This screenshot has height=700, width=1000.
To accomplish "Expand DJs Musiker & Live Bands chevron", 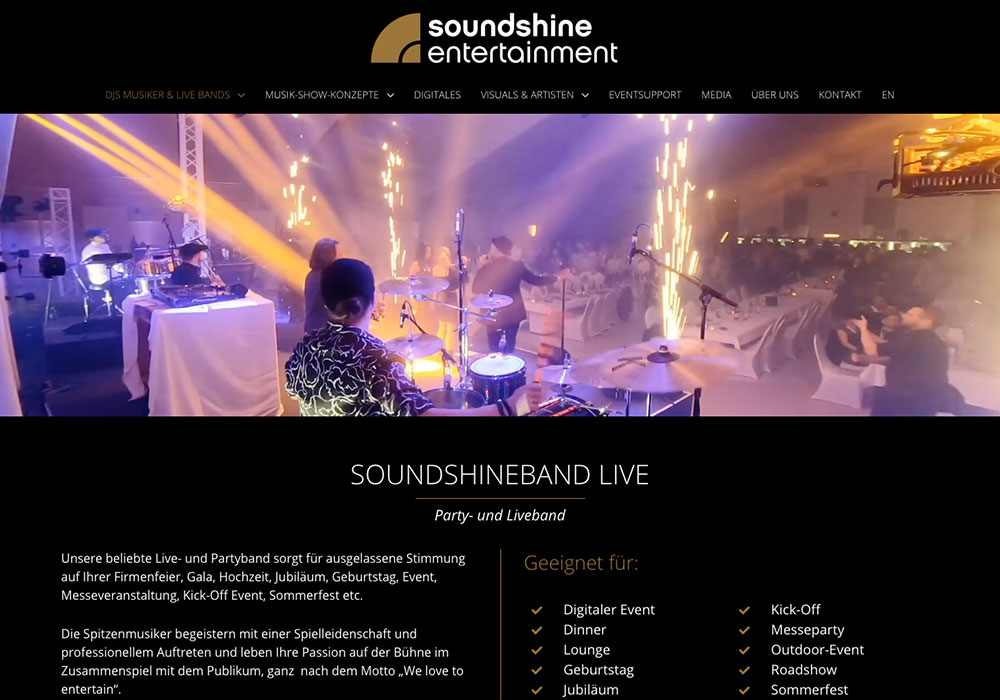I will [x=241, y=96].
